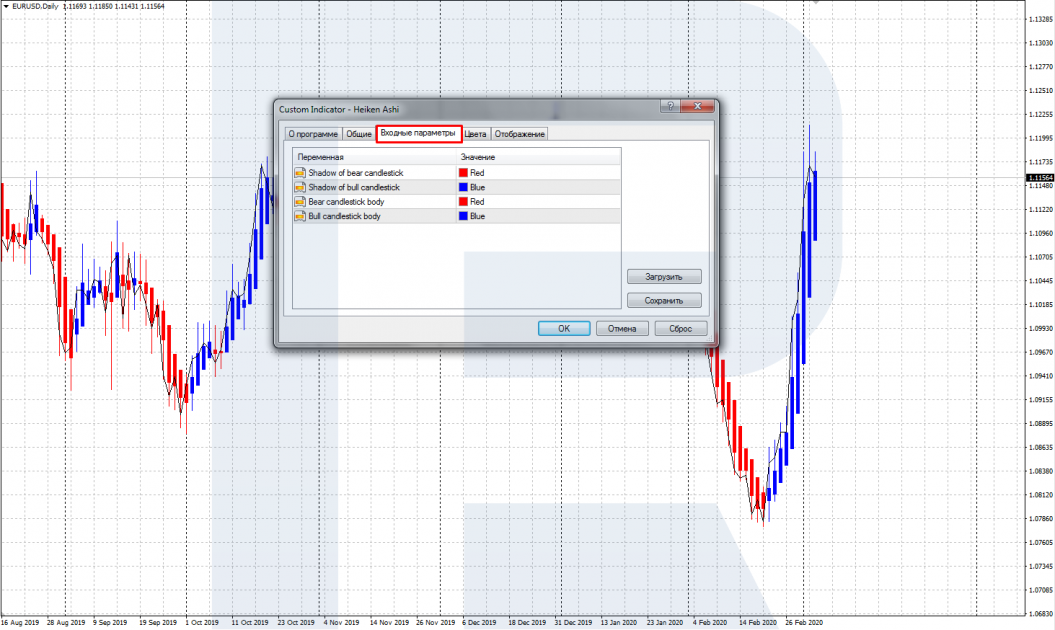
Task: Click the 1.07860 price axis label
Action: (x=1040, y=518)
